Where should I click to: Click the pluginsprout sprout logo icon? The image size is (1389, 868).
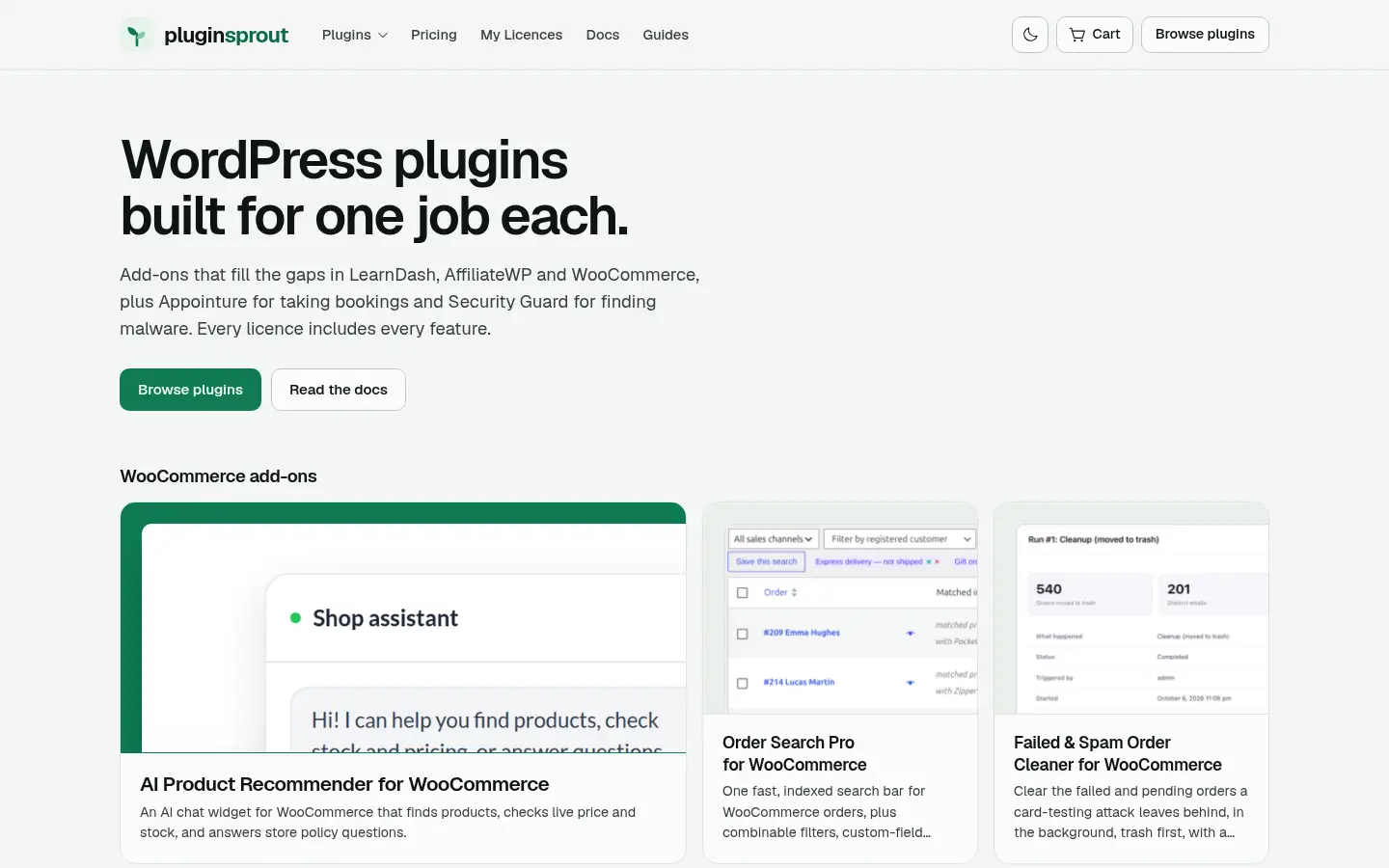[x=137, y=35]
